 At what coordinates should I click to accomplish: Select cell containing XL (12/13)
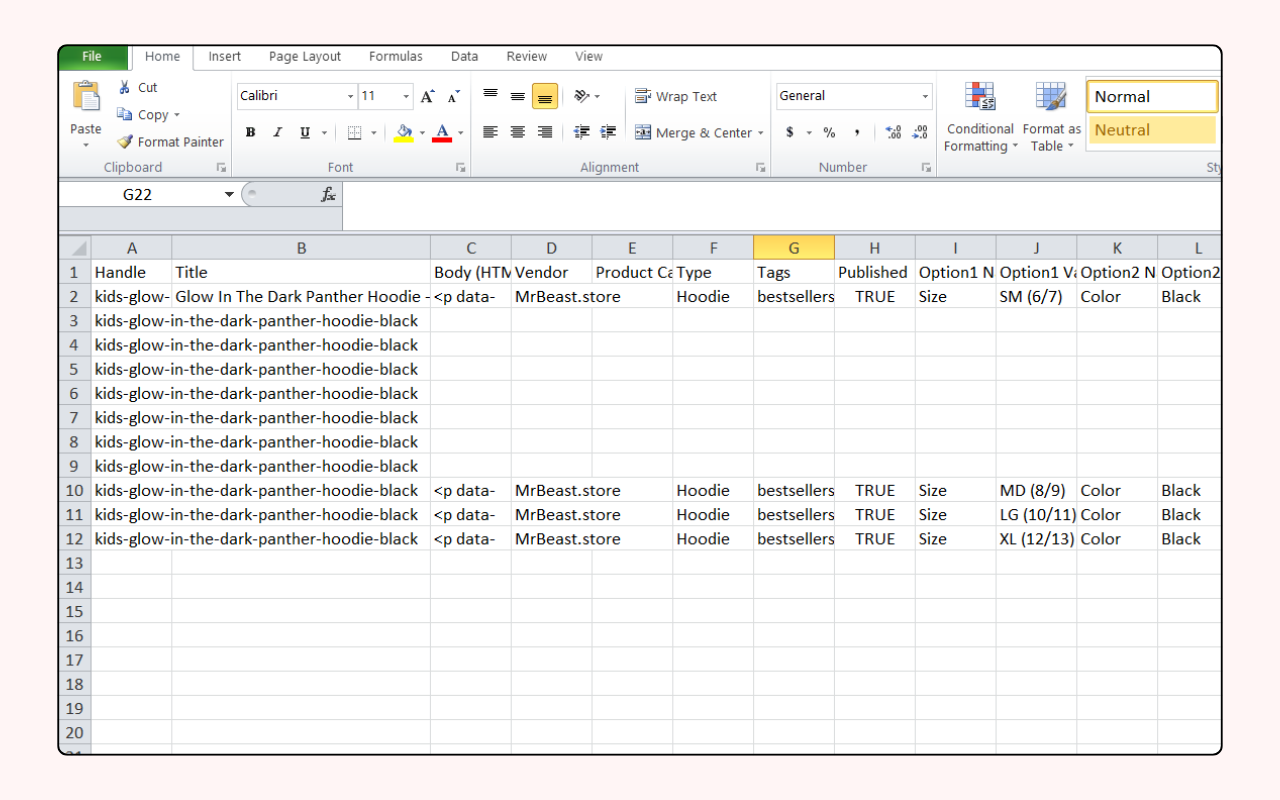1036,538
